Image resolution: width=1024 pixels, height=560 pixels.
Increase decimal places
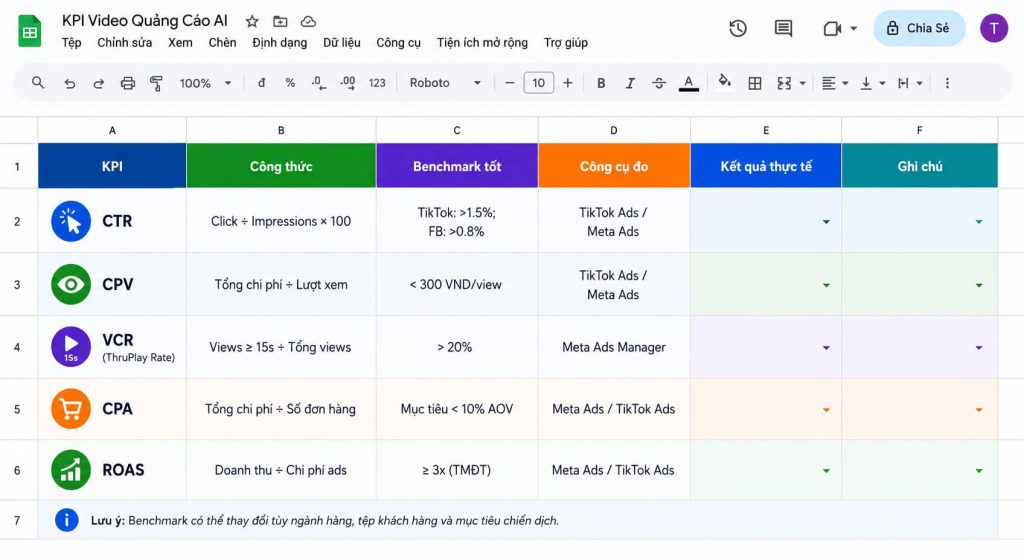pyautogui.click(x=347, y=83)
